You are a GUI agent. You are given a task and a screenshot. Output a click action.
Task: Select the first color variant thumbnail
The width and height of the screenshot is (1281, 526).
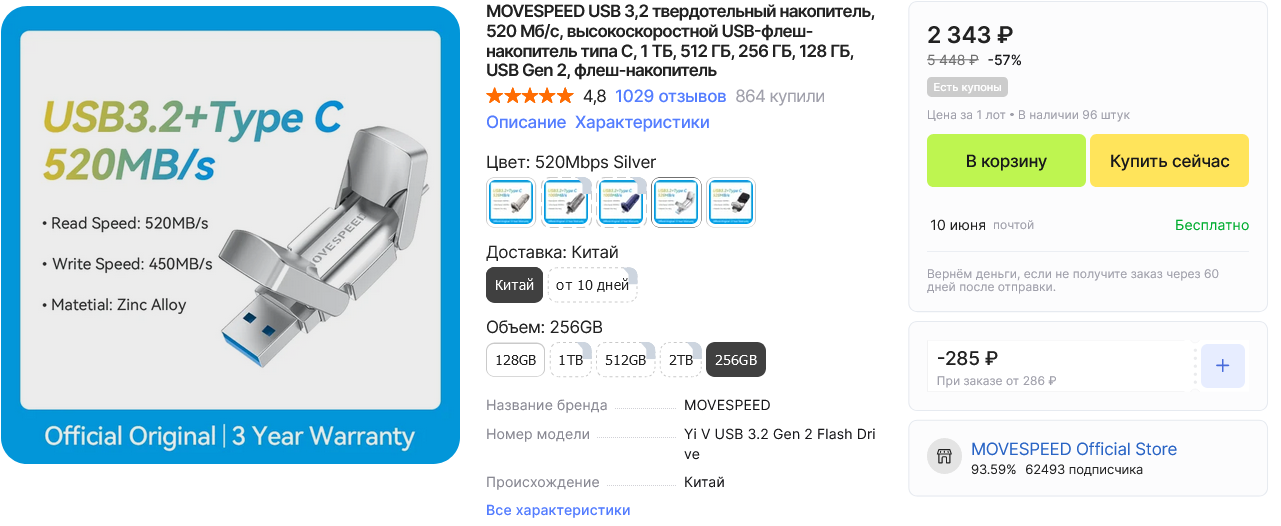[511, 202]
